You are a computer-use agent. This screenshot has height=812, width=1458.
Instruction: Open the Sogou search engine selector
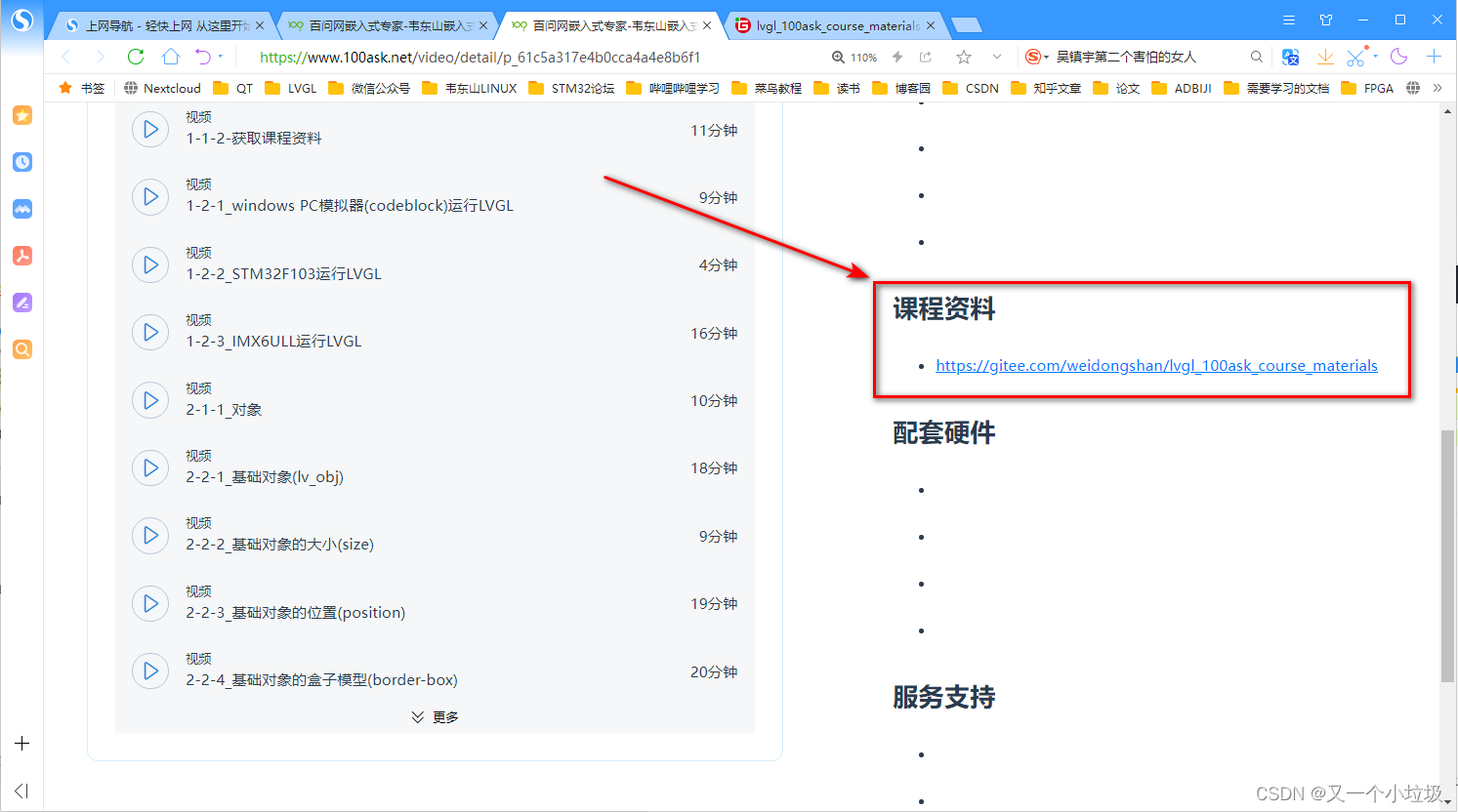[1036, 57]
